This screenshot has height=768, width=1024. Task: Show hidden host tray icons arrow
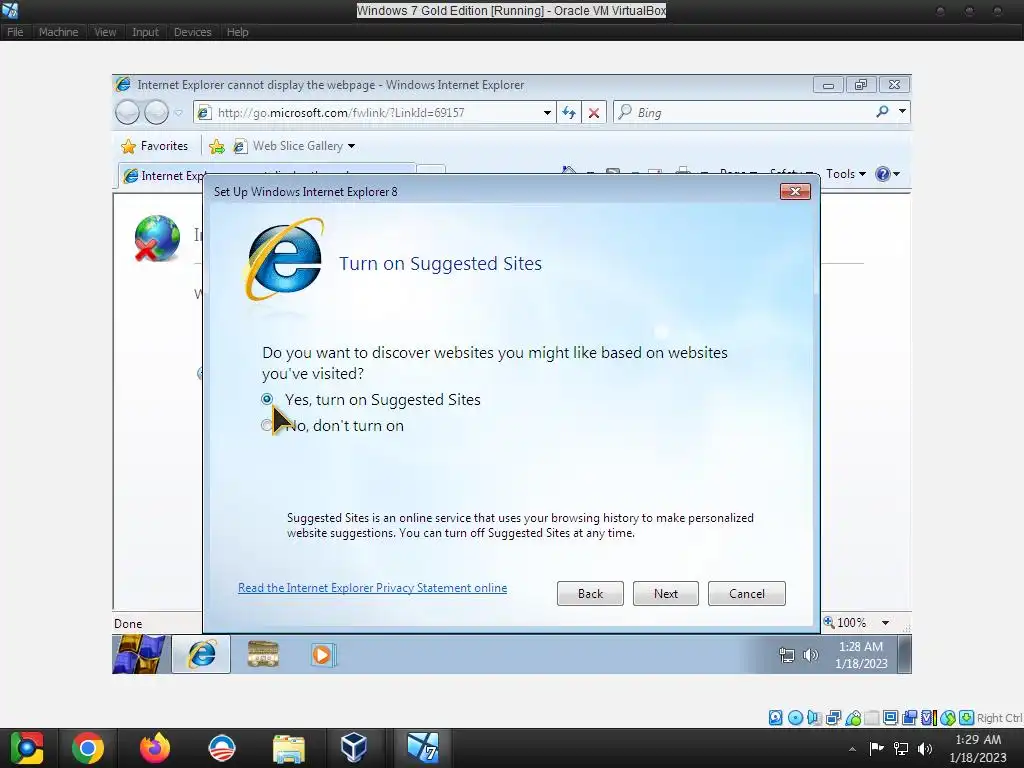click(x=852, y=749)
